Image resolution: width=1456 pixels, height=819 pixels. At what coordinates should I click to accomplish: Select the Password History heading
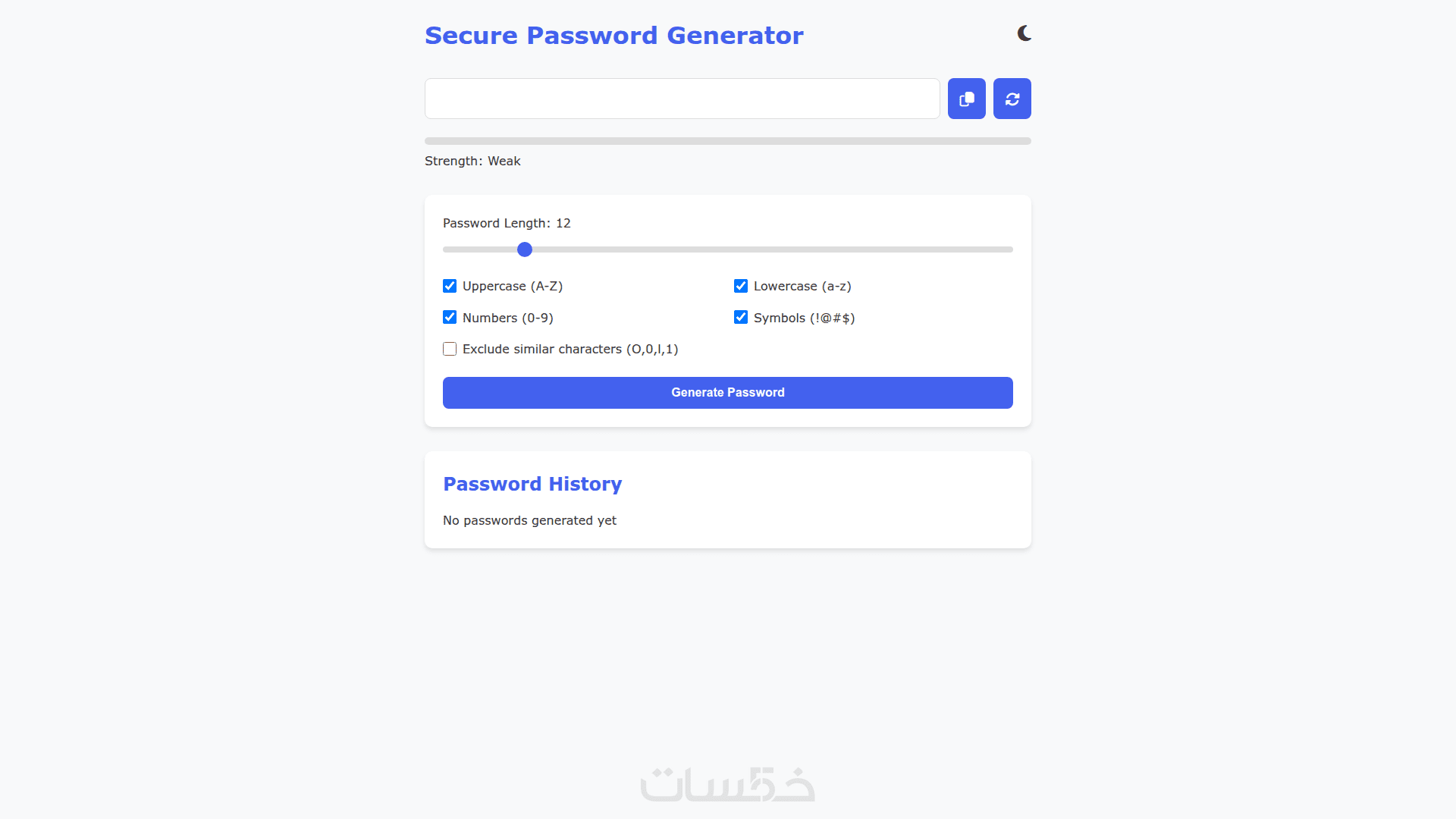[532, 484]
